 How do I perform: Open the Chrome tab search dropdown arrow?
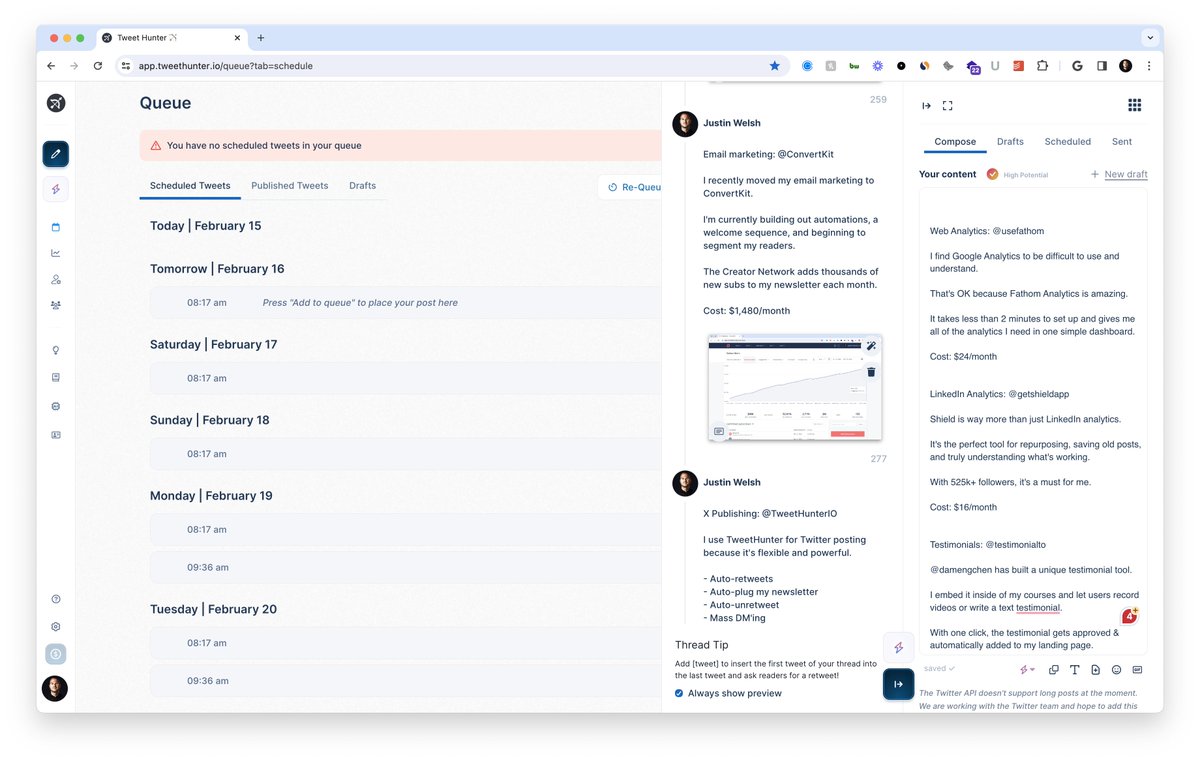1149,38
